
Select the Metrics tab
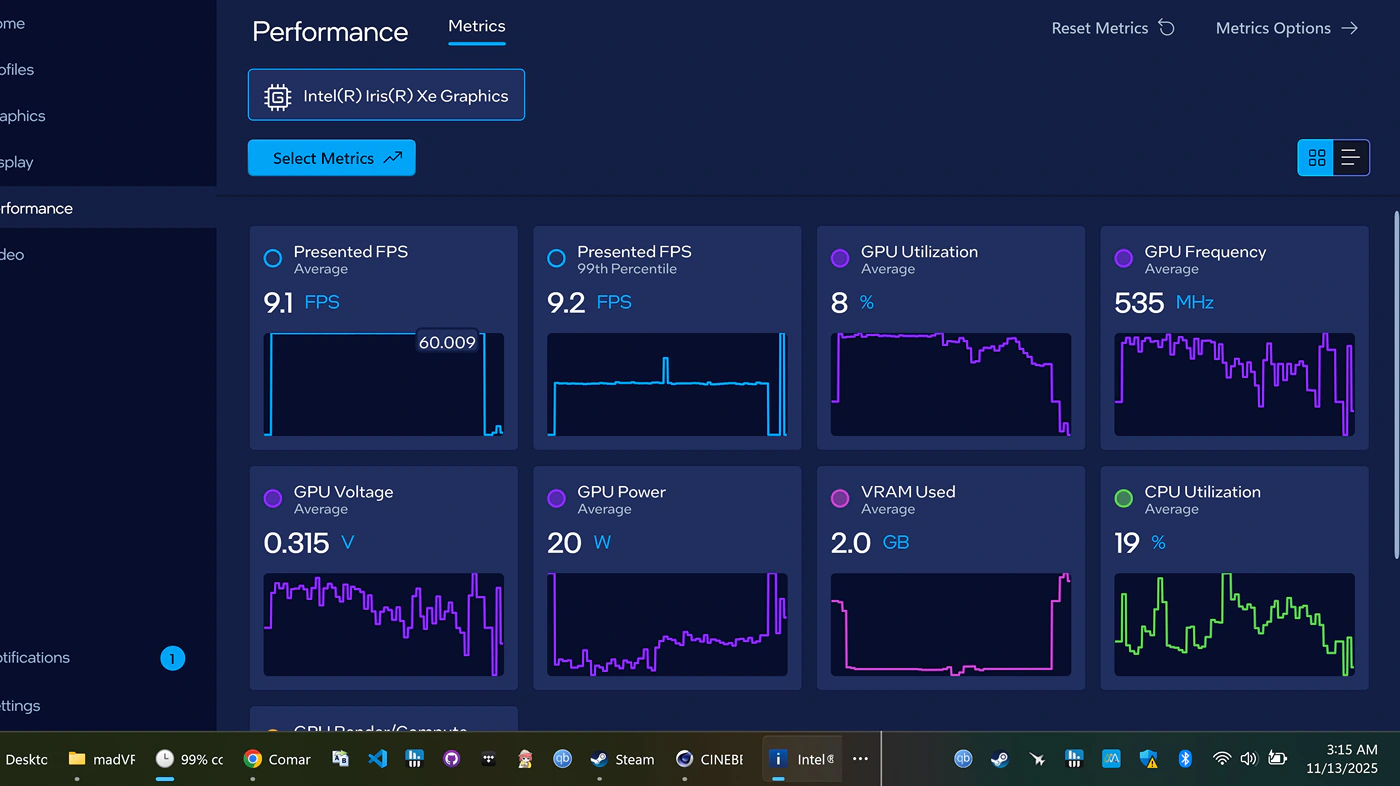click(x=477, y=27)
